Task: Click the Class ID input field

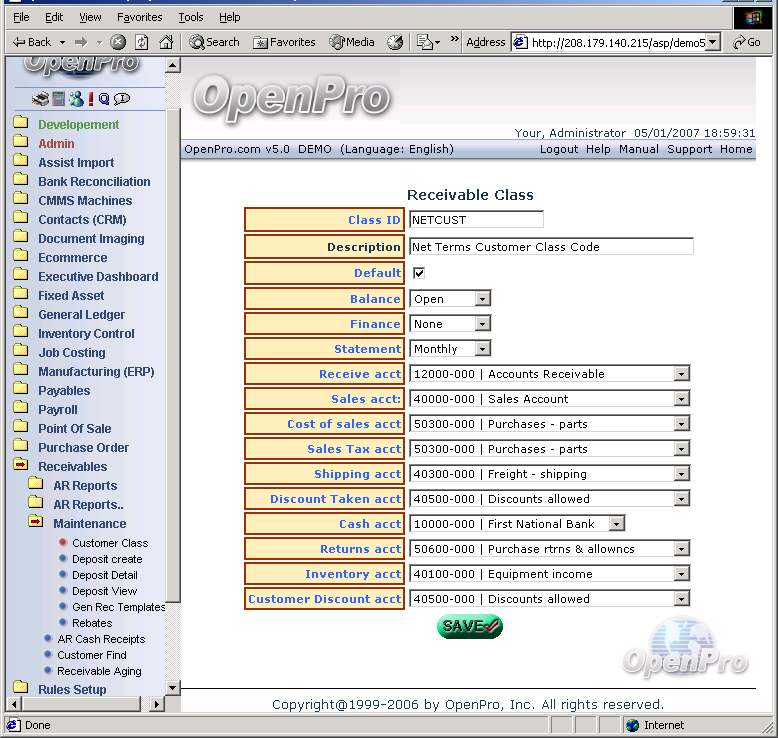Action: click(476, 220)
